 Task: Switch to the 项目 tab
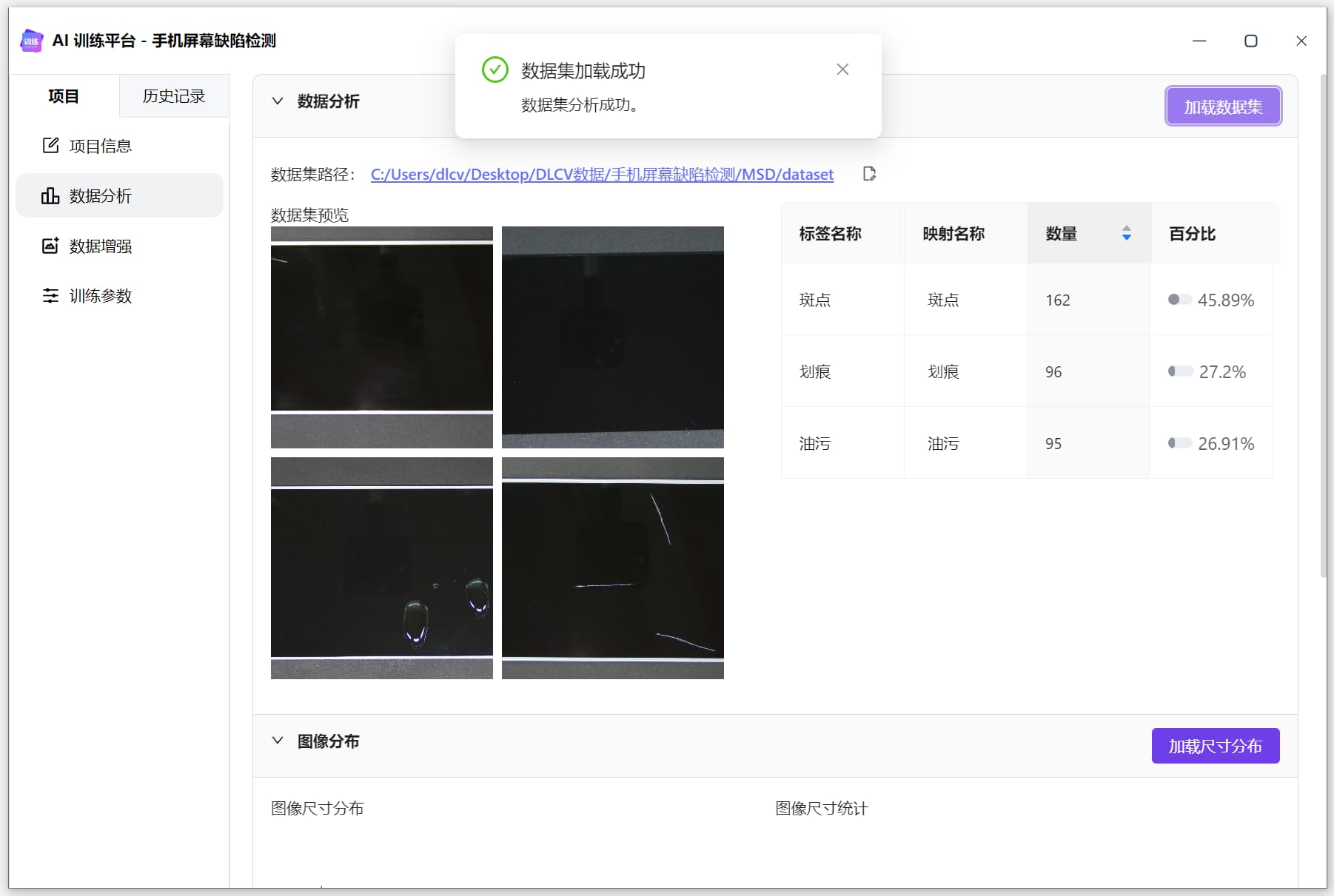pos(64,96)
